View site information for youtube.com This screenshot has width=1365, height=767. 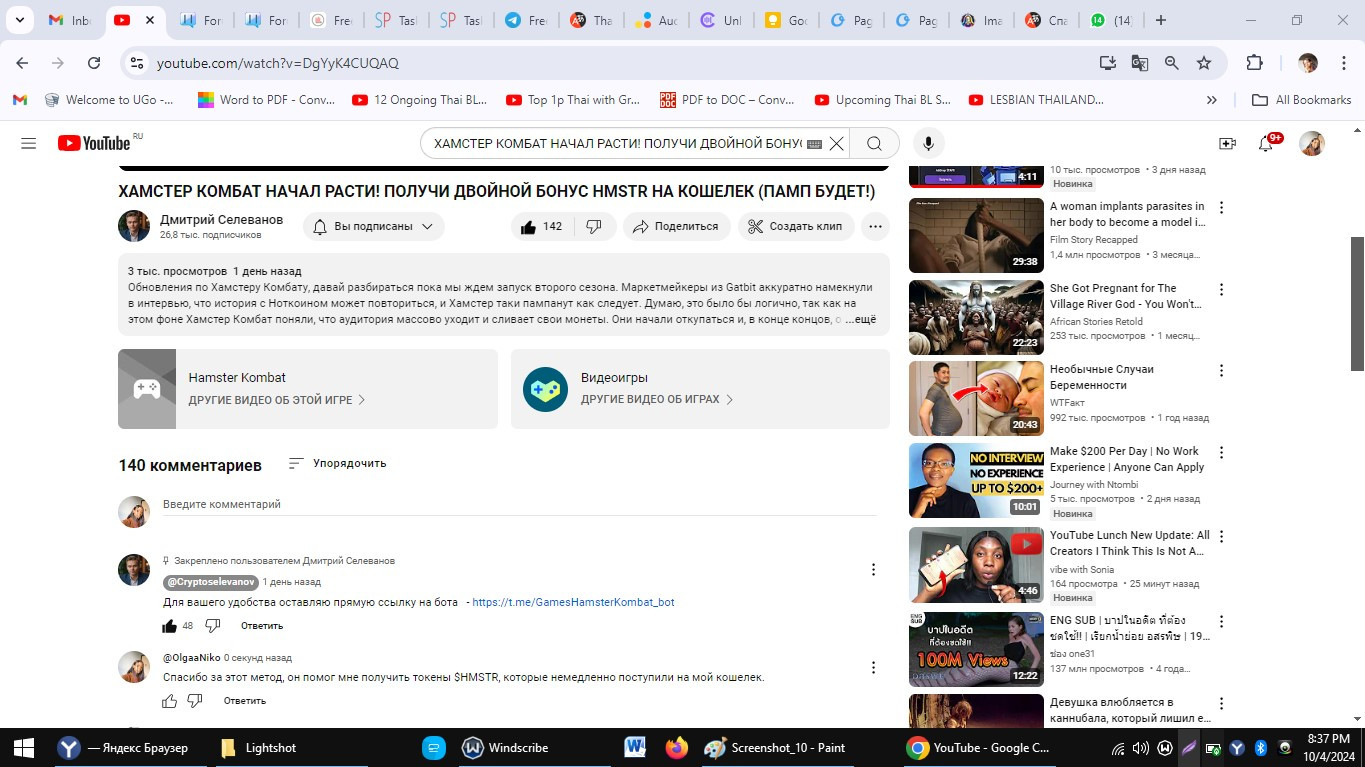click(x=138, y=63)
